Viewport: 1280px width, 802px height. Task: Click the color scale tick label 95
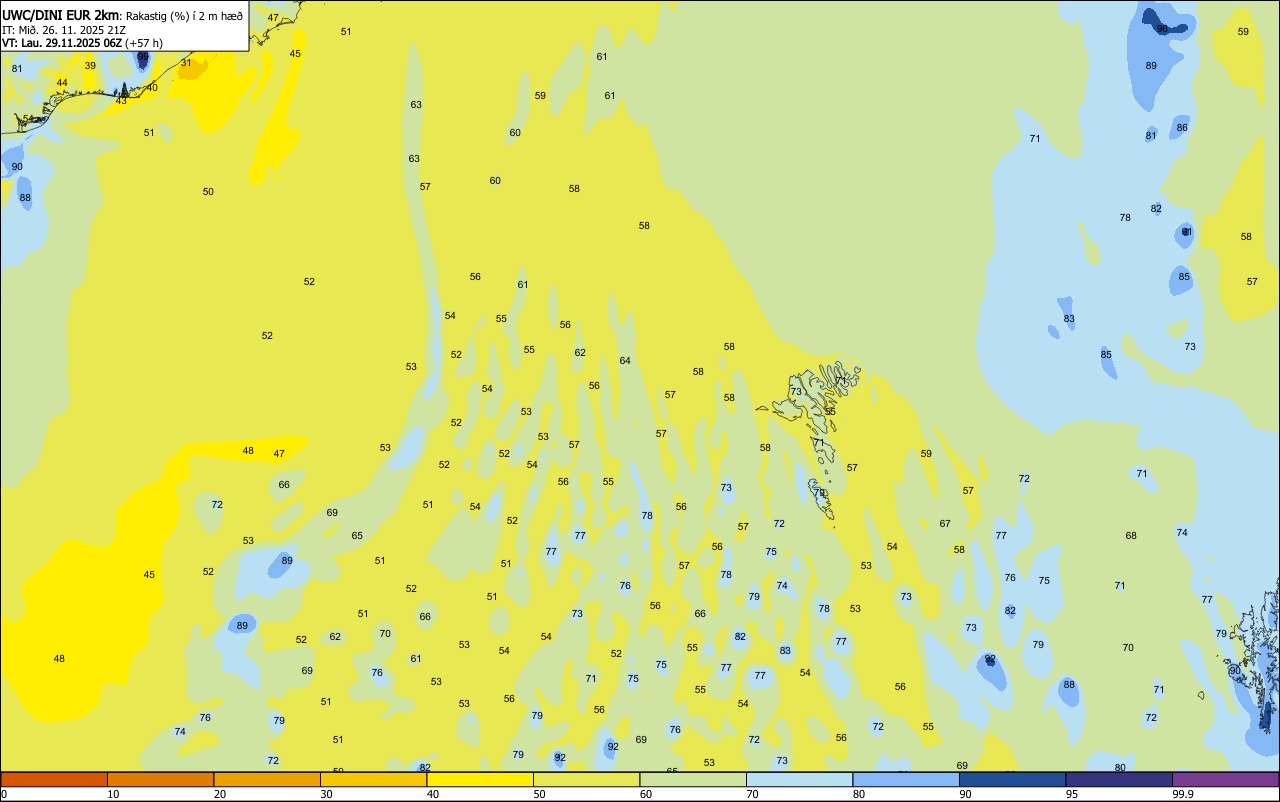coord(1072,794)
